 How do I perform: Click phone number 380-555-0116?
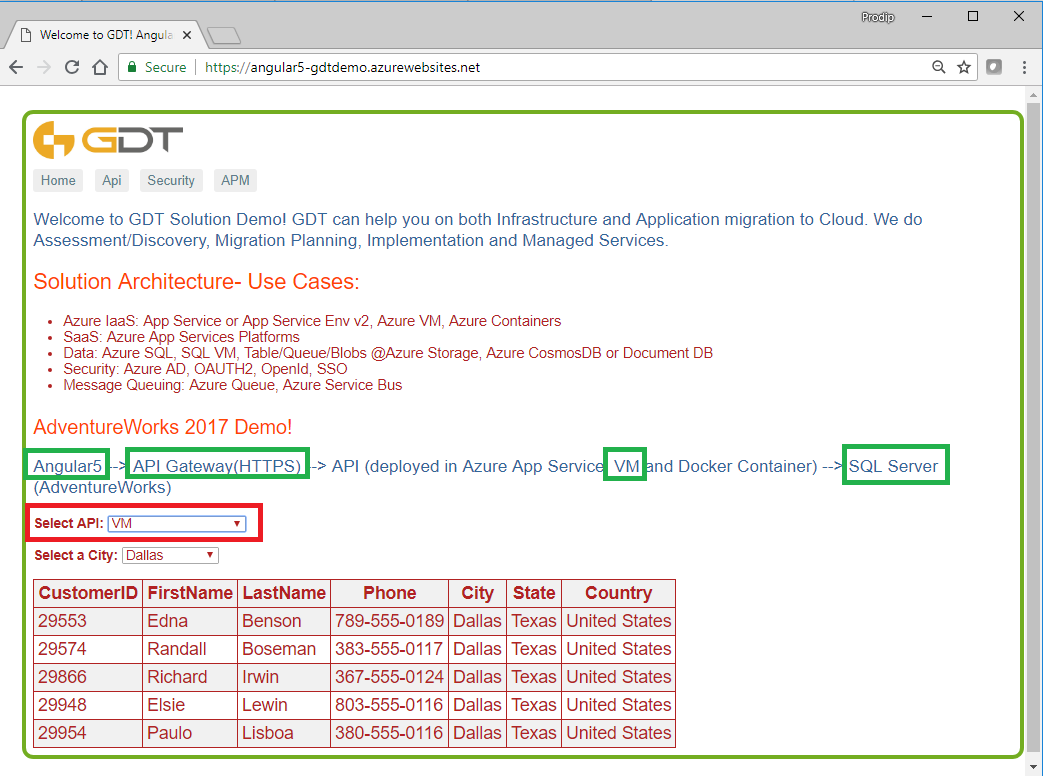390,733
